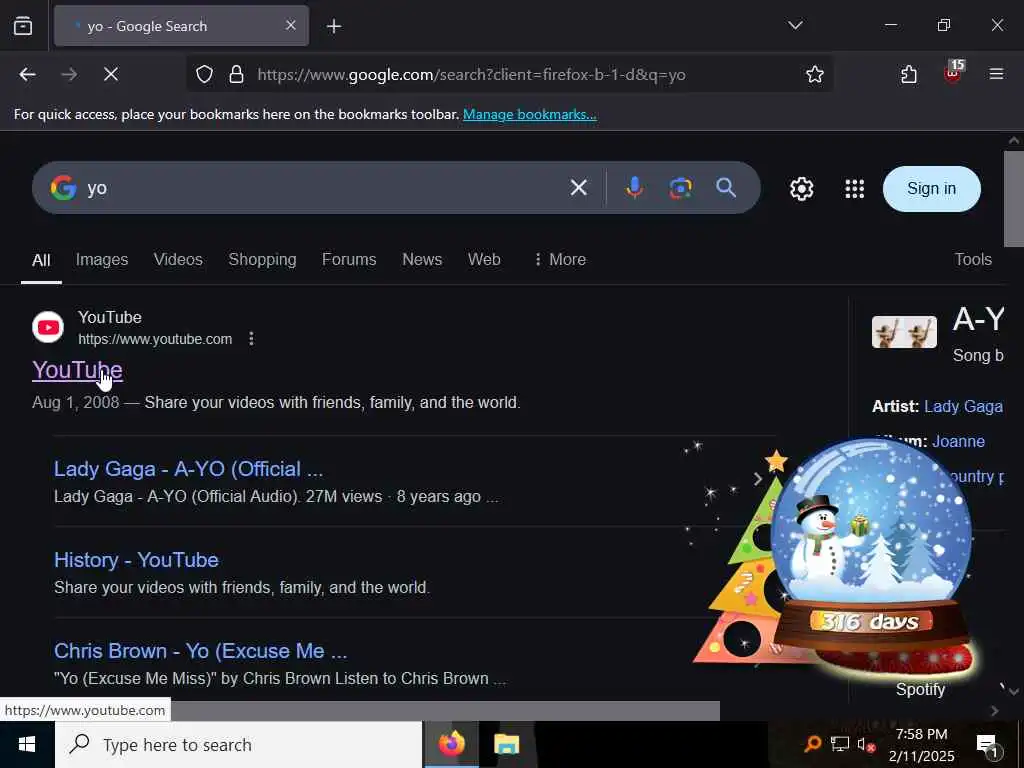Switch to Images tab
Image resolution: width=1024 pixels, height=768 pixels.
(x=102, y=259)
